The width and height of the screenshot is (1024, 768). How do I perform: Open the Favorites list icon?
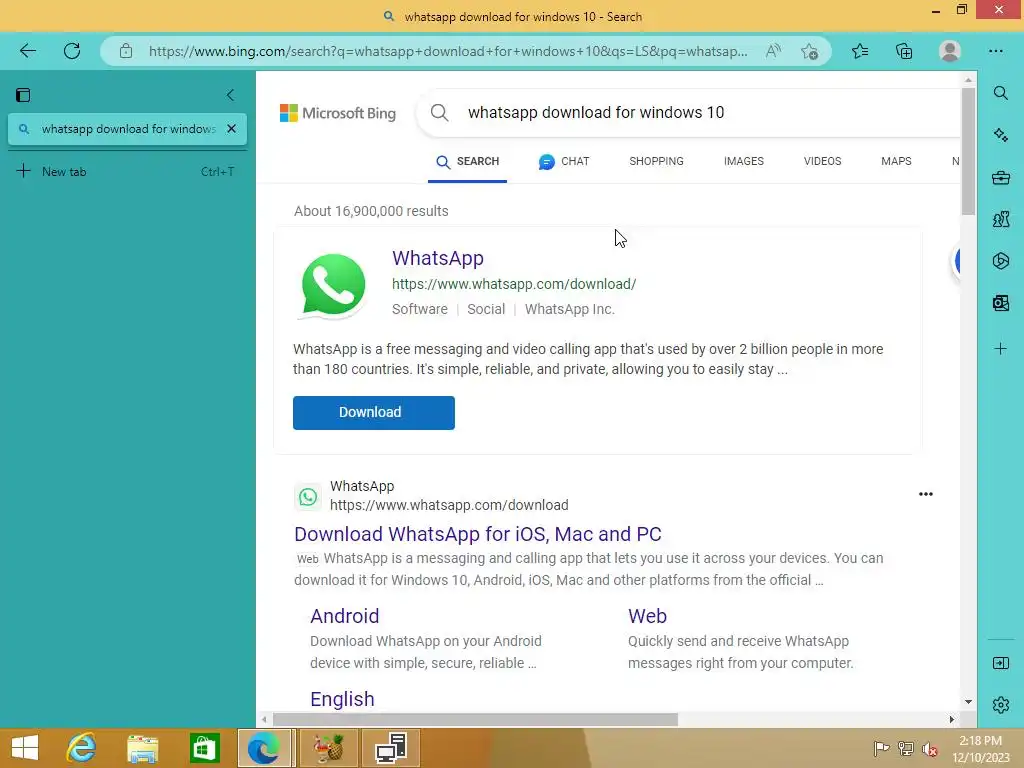coord(860,51)
